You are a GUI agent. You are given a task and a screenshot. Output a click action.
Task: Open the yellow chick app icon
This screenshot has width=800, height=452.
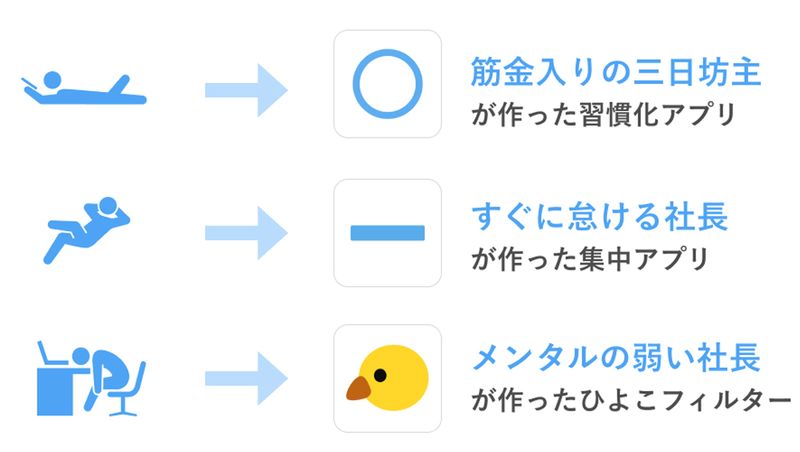click(388, 378)
